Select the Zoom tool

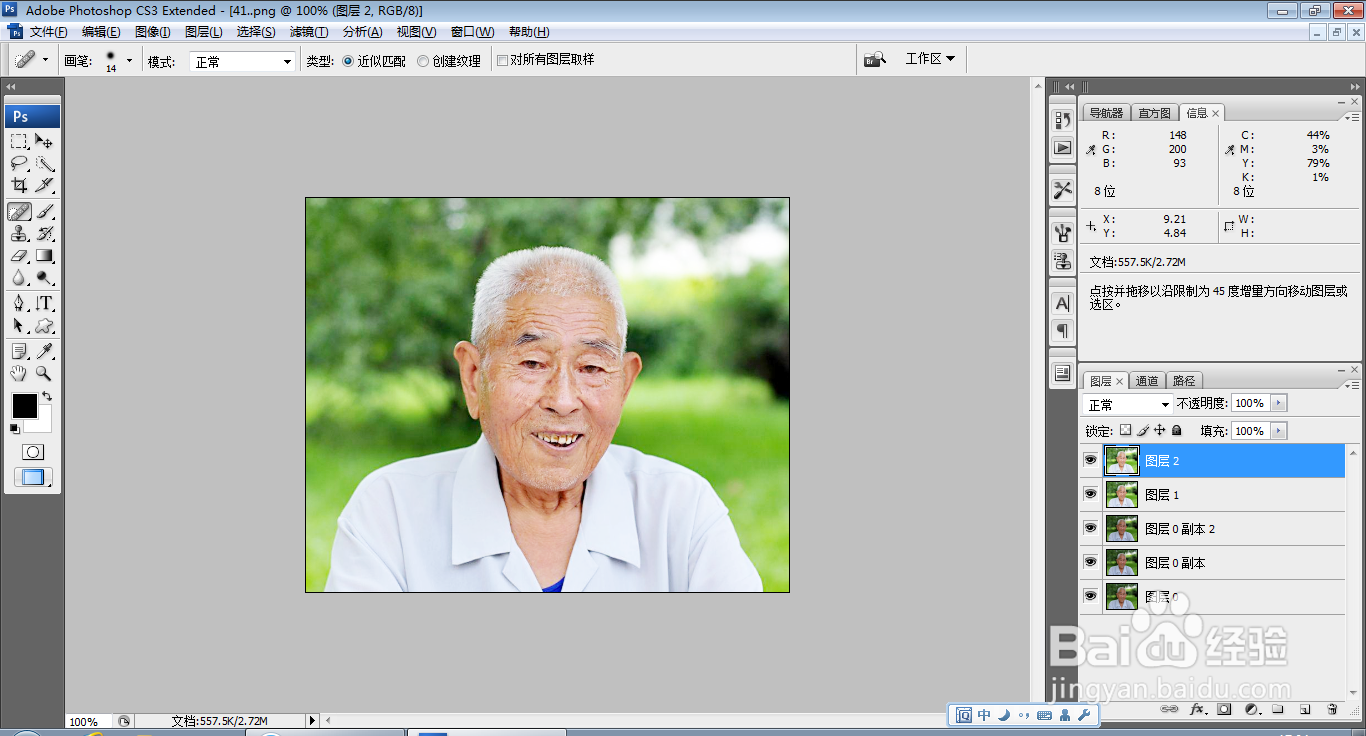[44, 373]
